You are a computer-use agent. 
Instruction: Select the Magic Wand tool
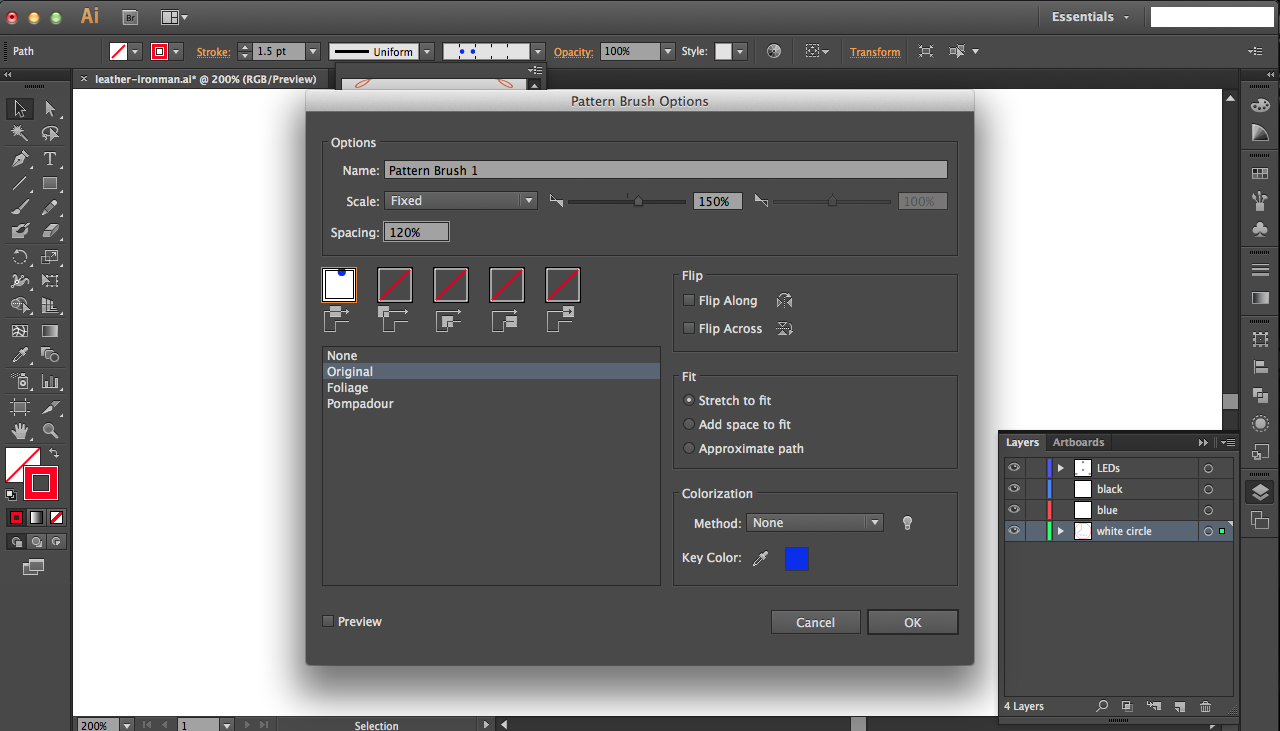coord(19,133)
